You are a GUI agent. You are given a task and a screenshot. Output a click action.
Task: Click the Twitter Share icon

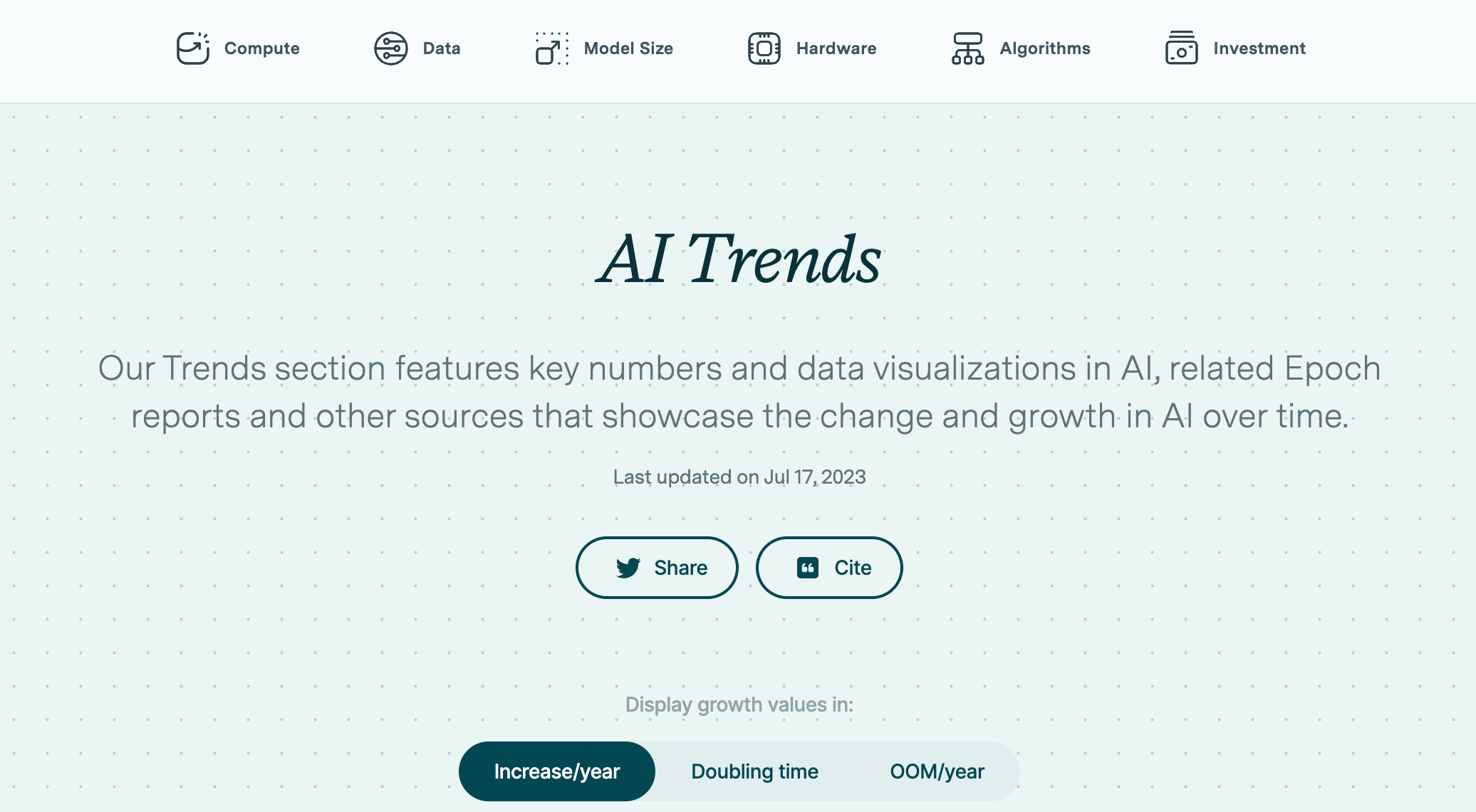tap(628, 568)
